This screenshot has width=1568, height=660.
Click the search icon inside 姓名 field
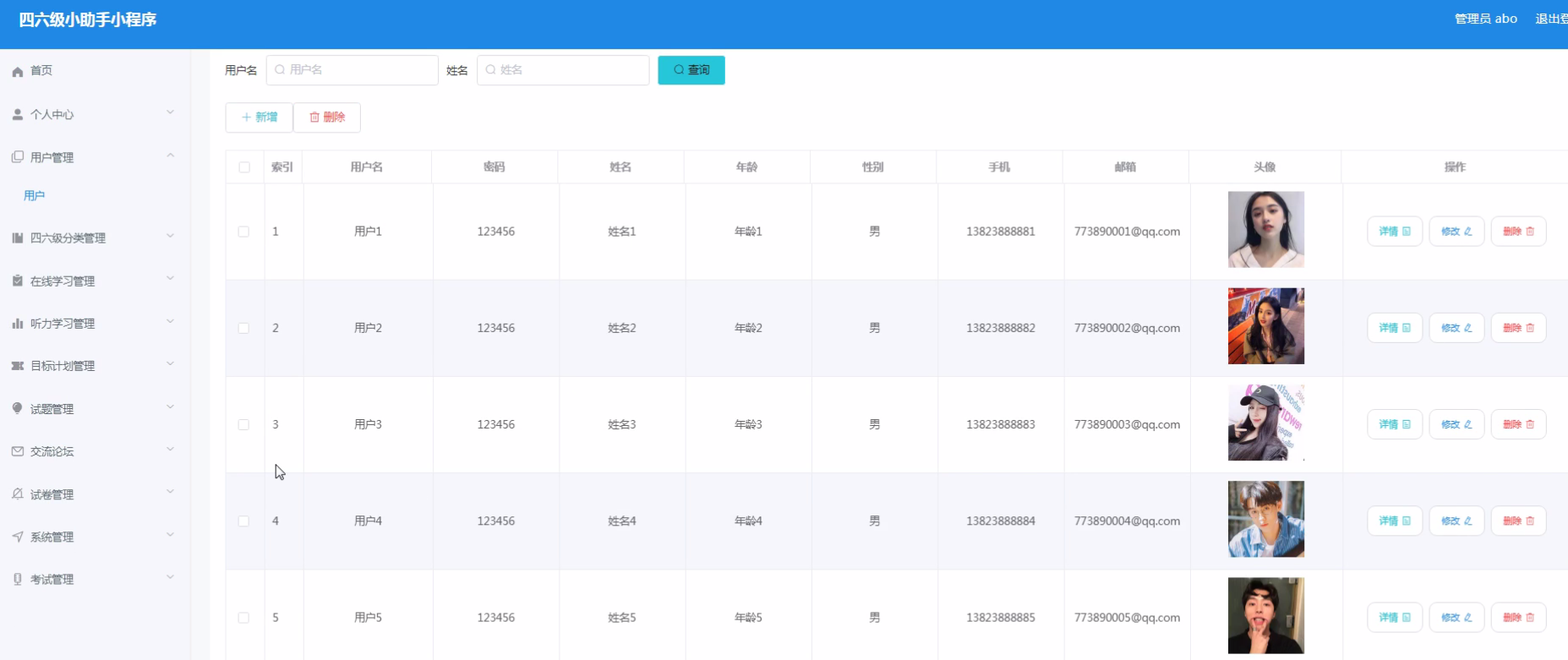pos(490,70)
